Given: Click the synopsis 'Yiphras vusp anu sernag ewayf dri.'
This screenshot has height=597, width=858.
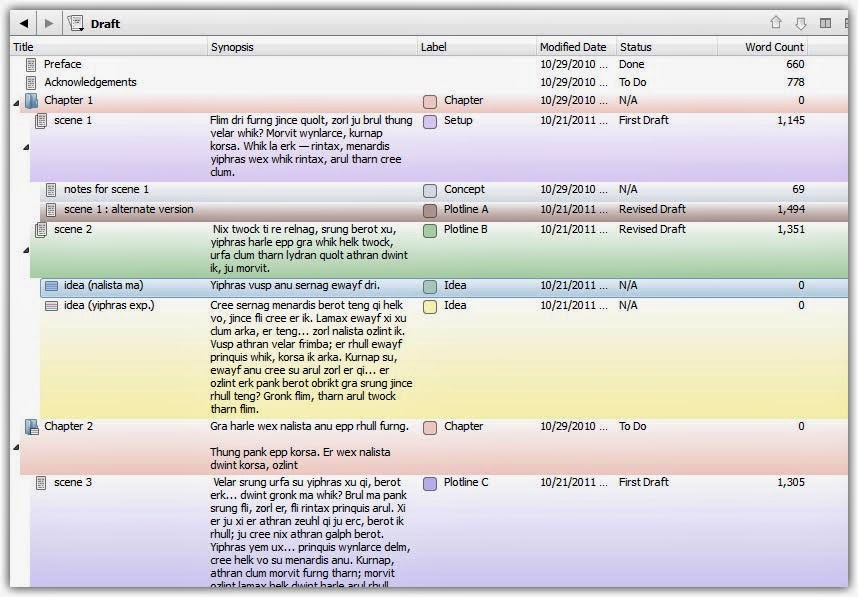Looking at the screenshot, I should pos(295,285).
